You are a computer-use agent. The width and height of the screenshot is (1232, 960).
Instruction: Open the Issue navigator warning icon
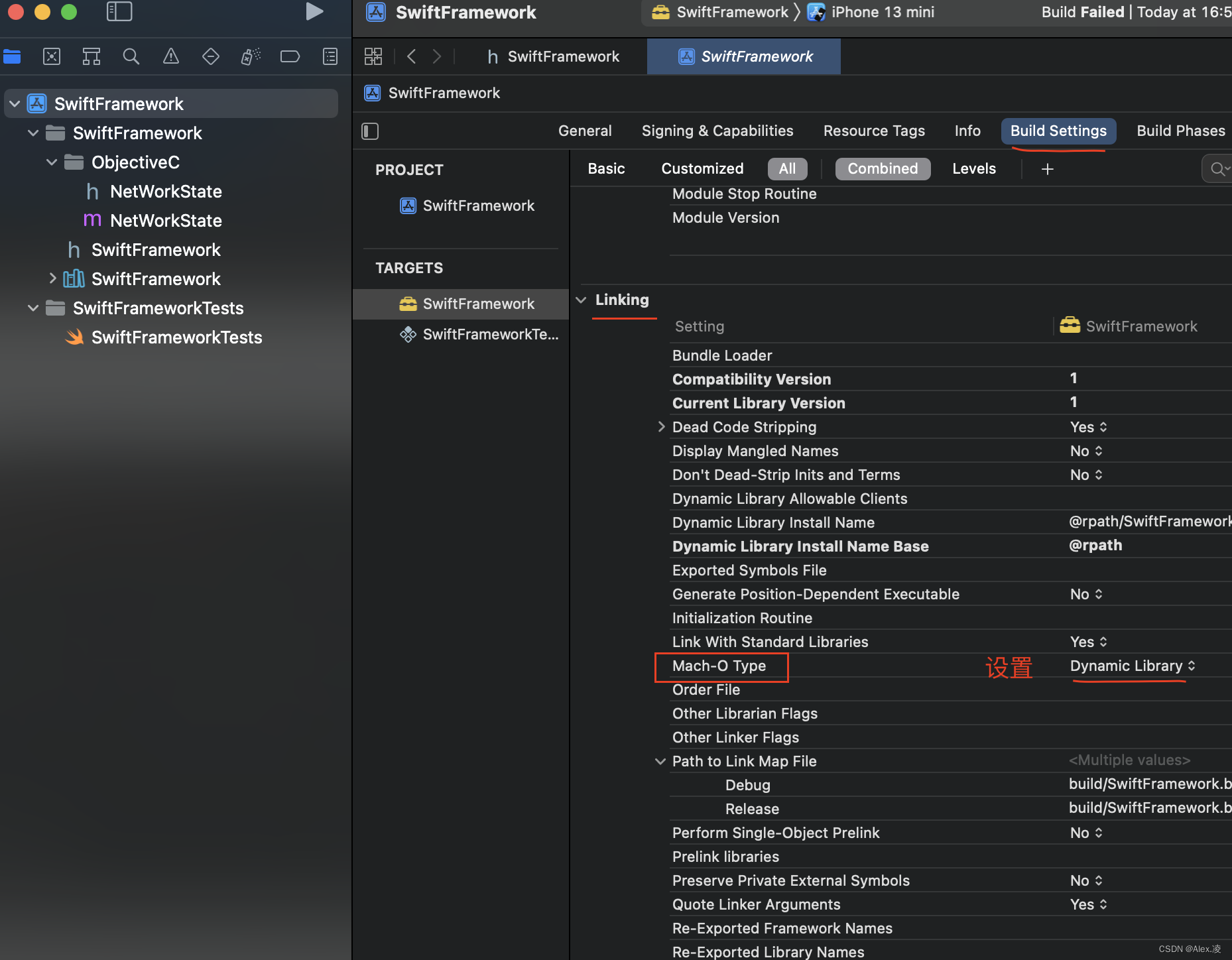tap(171, 57)
